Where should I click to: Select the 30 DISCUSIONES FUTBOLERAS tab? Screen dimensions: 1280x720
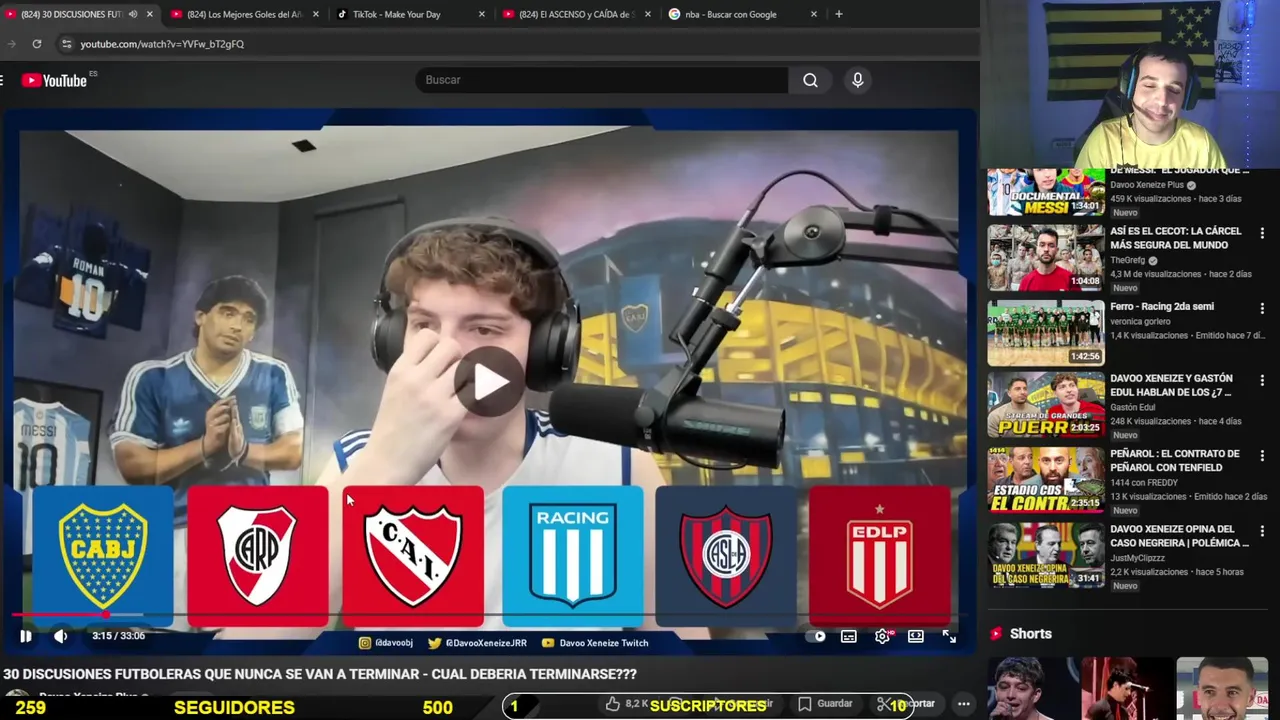pos(74,14)
